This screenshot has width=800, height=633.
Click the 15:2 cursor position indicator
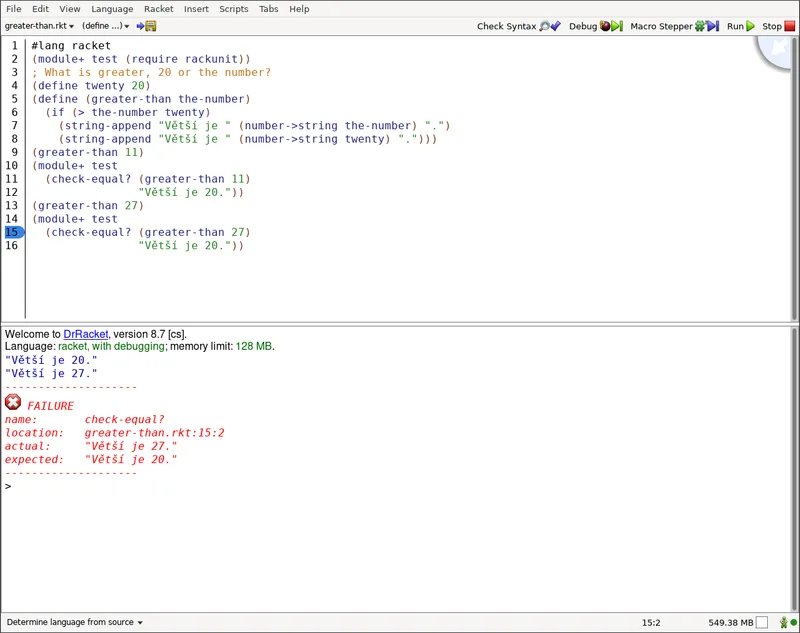pyautogui.click(x=651, y=622)
